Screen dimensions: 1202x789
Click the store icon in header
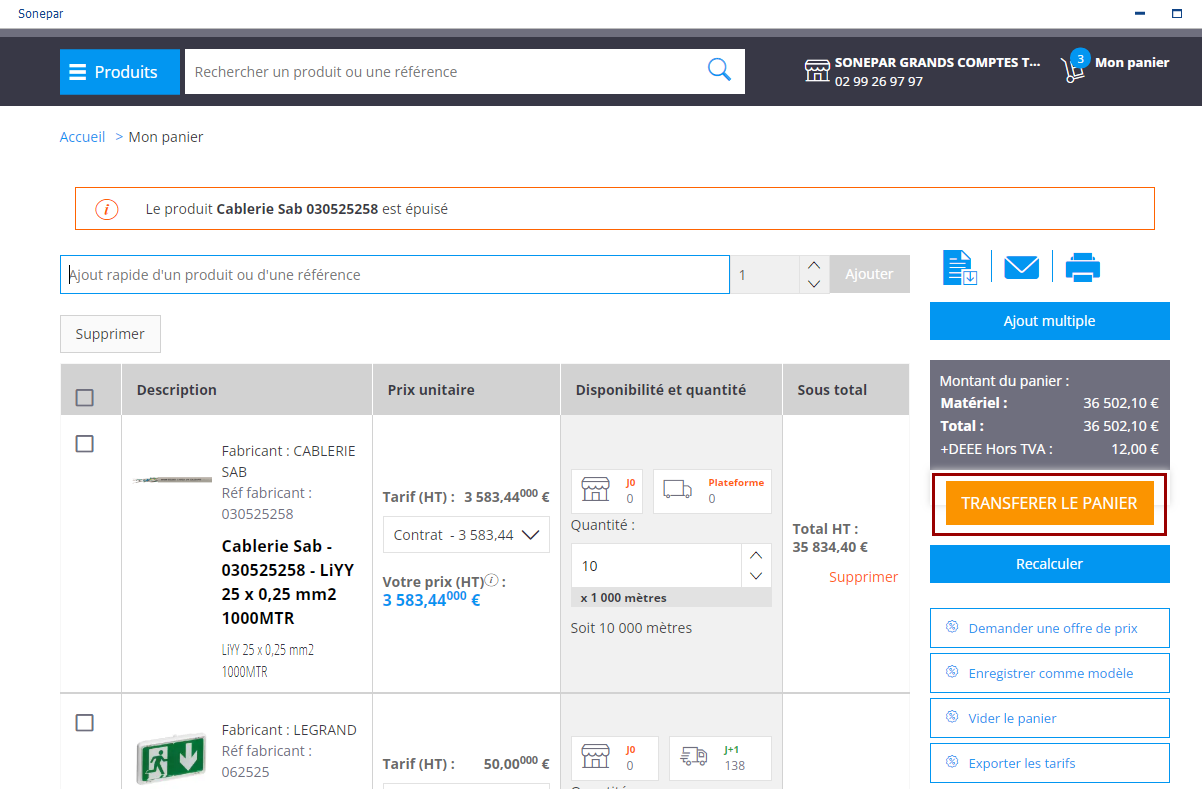(817, 70)
